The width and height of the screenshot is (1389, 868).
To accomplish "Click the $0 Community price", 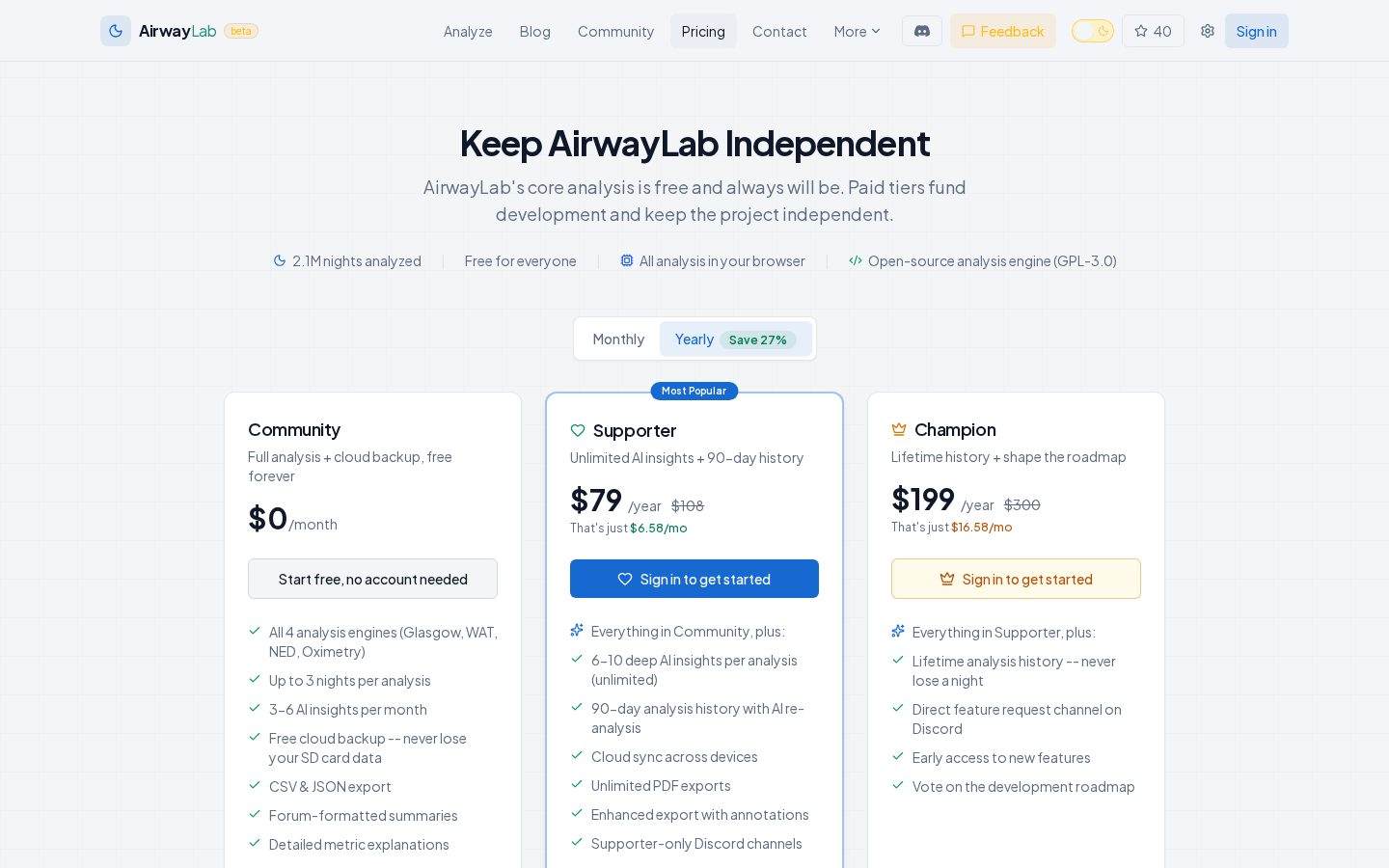I will 268,518.
